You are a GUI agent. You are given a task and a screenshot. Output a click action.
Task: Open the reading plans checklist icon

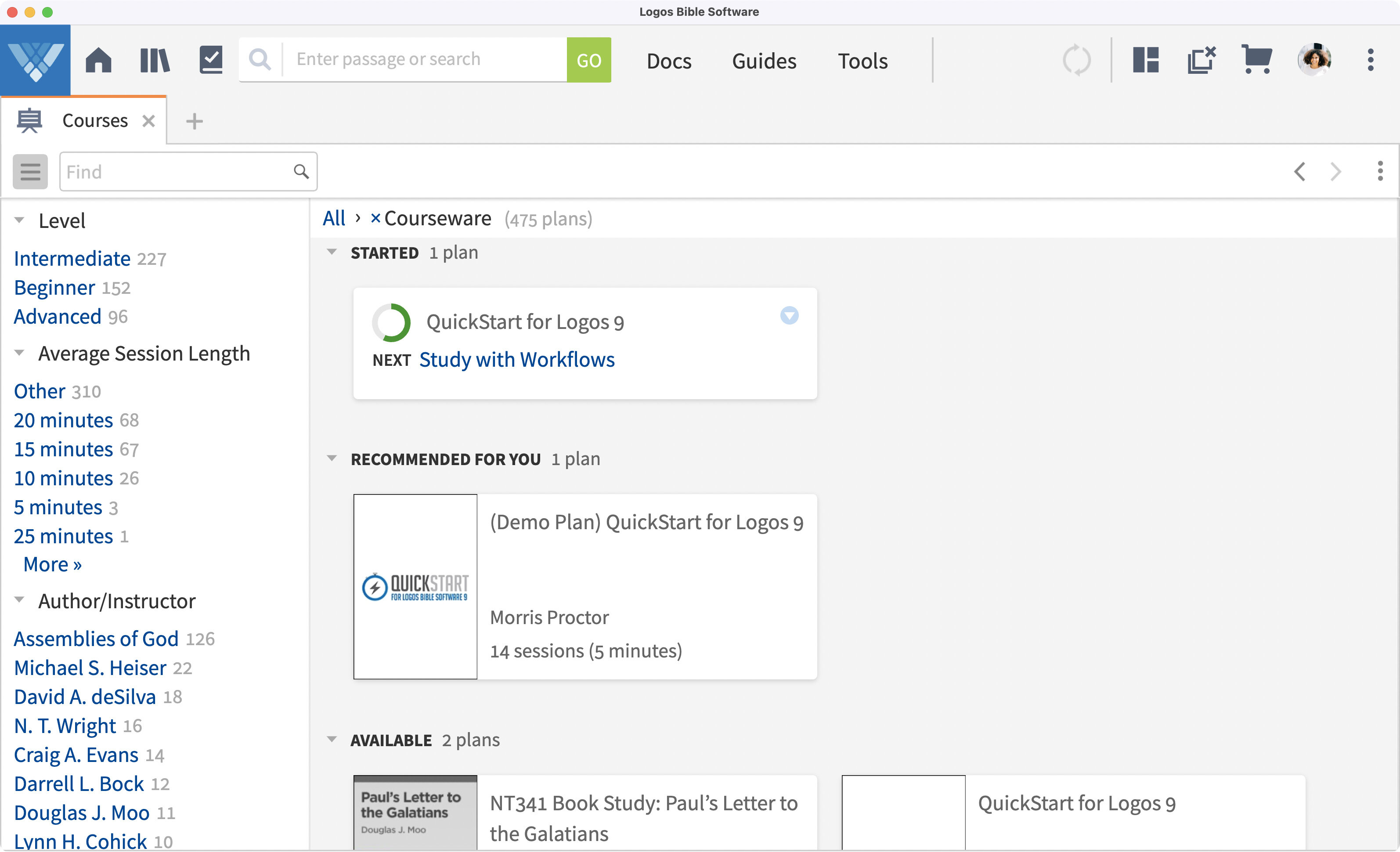coord(211,60)
